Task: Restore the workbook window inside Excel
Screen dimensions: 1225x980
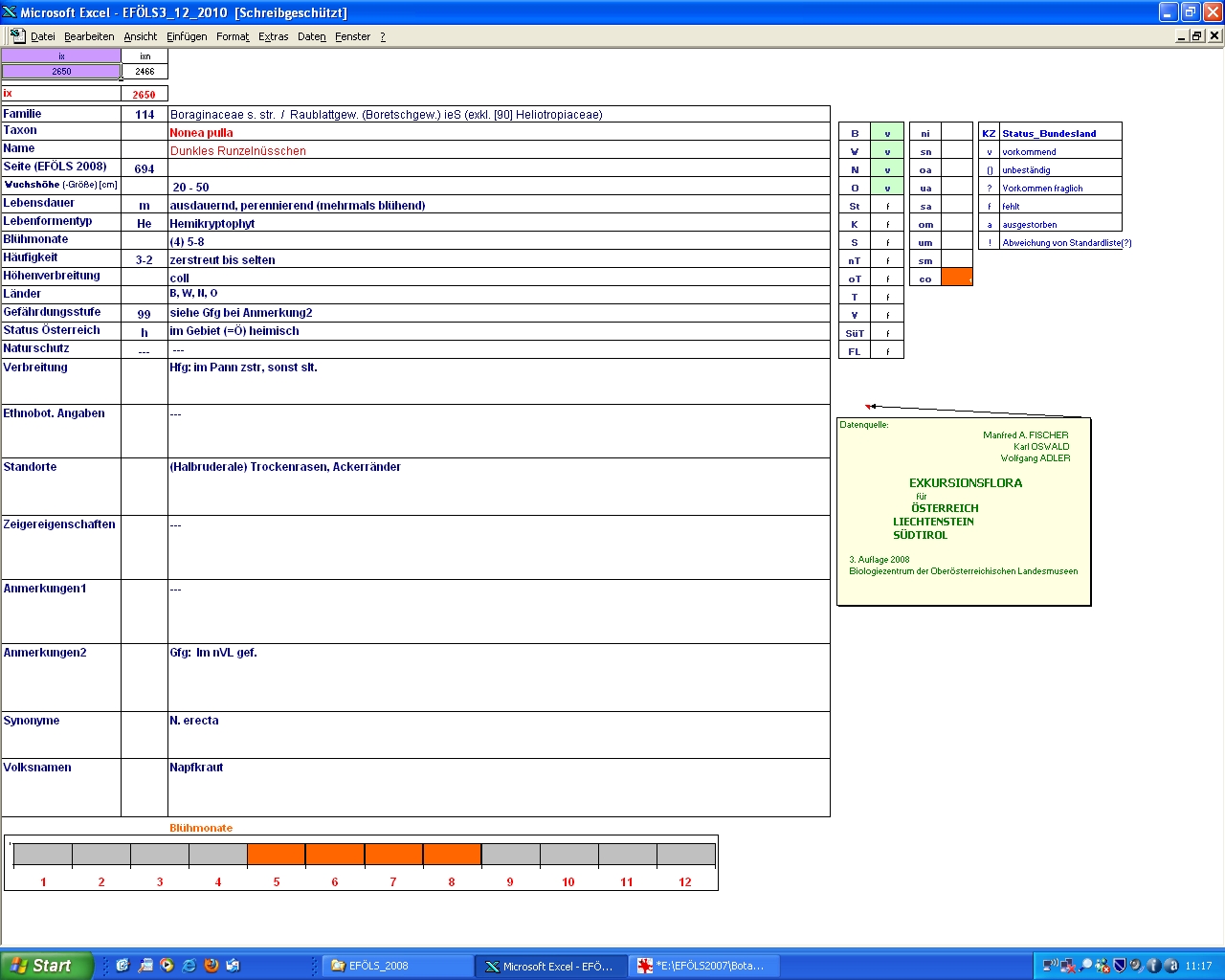Action: point(1197,35)
